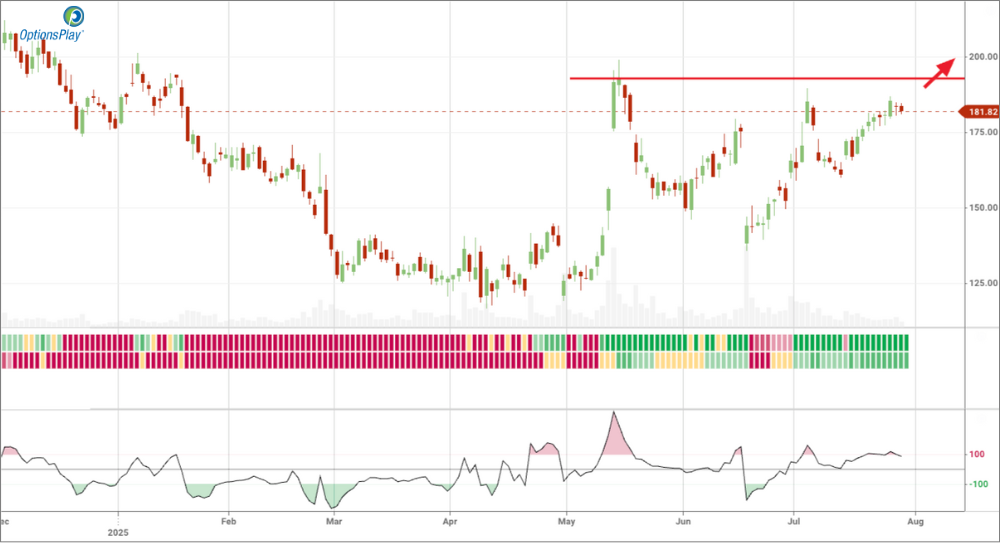1000x543 pixels.
Task: Select the 200.00 price axis label
Action: [983, 57]
